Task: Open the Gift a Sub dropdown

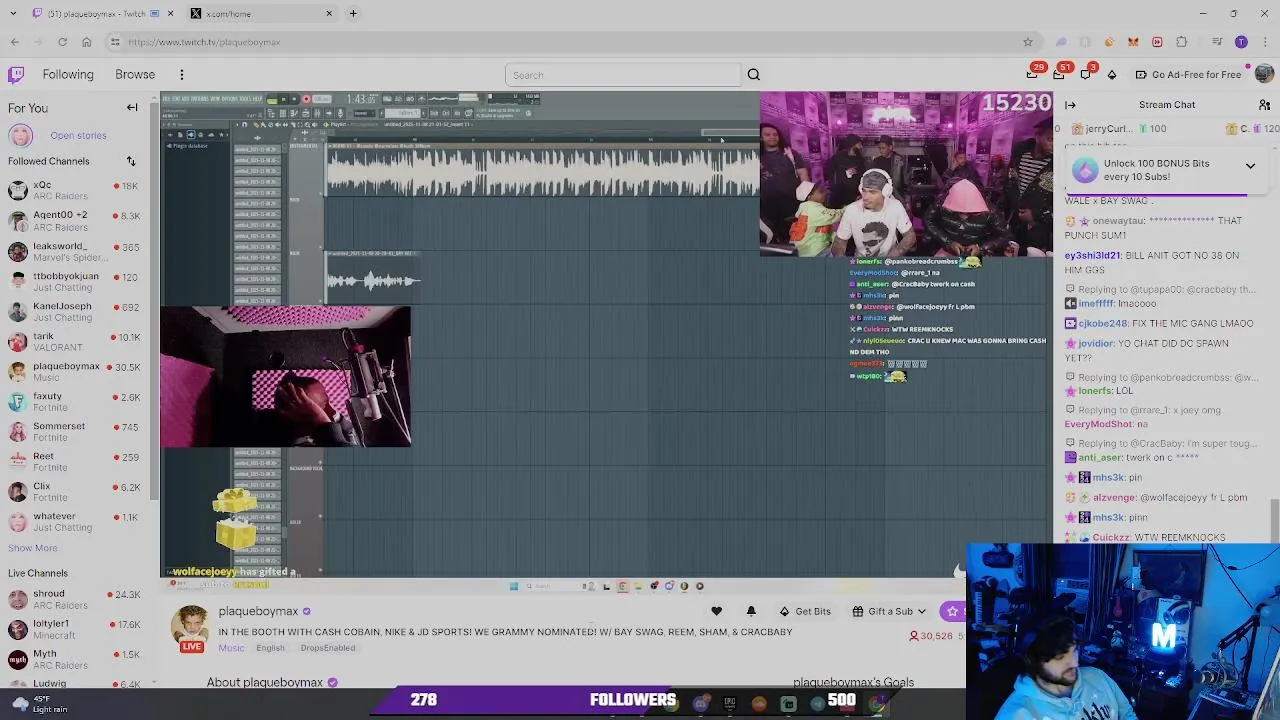Action: (890, 611)
